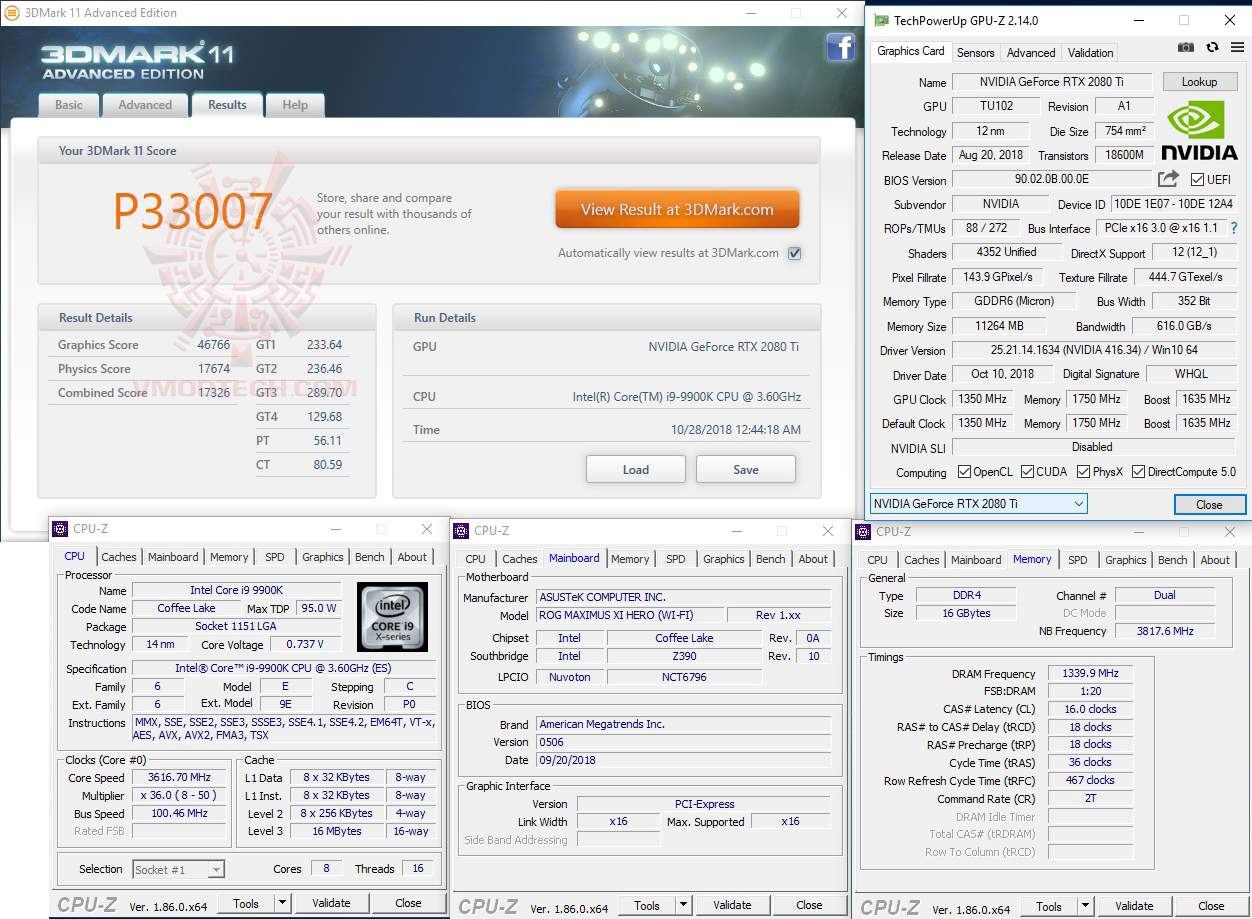1252x919 pixels.
Task: Open the Advanced tab in GPU-Z
Action: [x=1031, y=53]
